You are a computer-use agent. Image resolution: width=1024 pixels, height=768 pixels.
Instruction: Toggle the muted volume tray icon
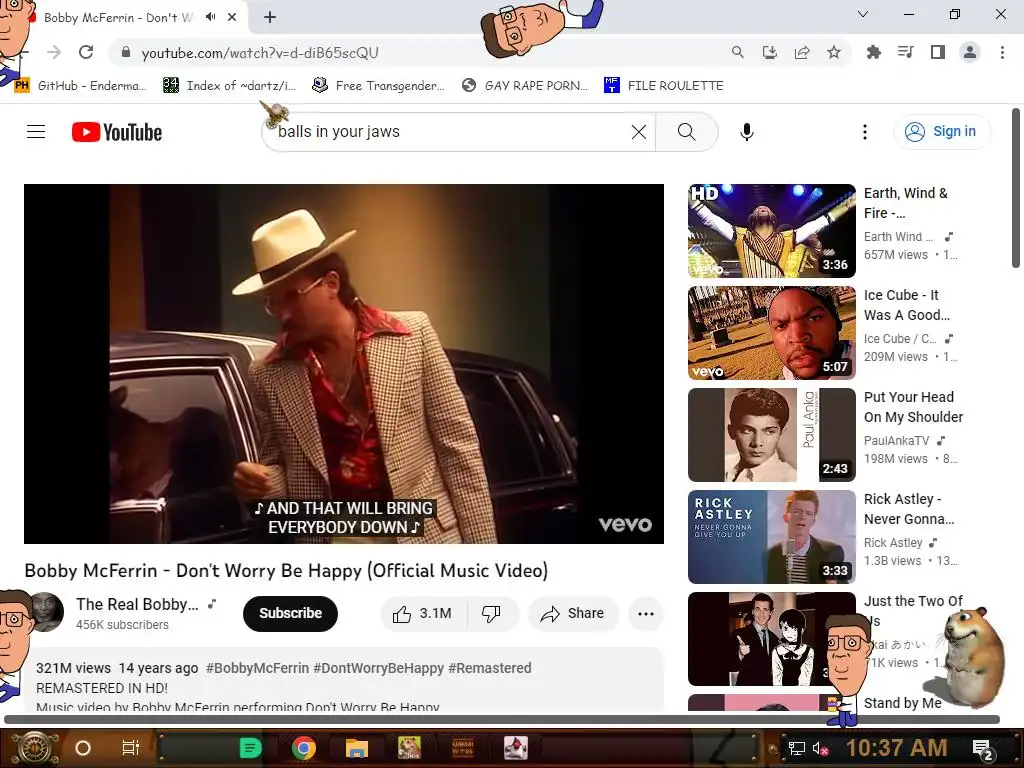click(820, 748)
